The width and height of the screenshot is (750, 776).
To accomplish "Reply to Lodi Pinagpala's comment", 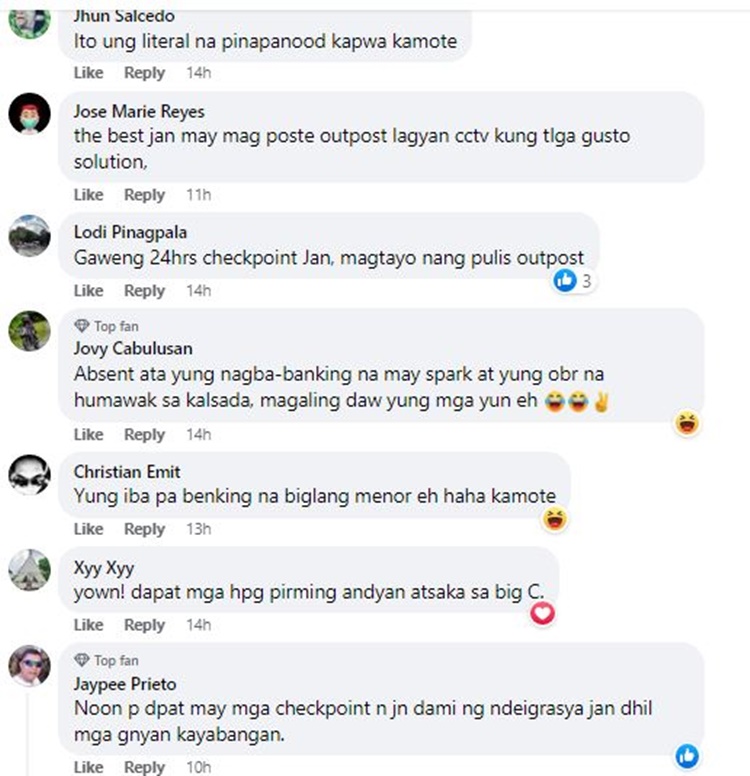I will click(x=144, y=291).
